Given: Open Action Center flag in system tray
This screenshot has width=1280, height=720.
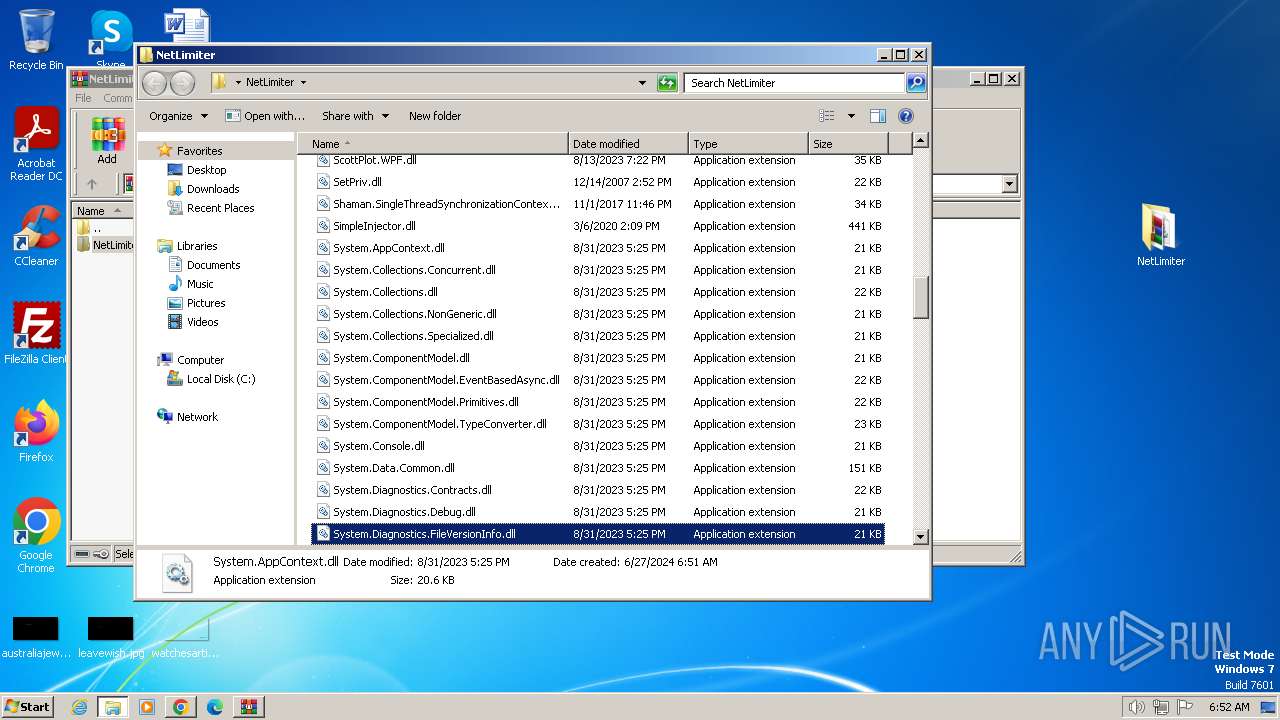Looking at the screenshot, I should [x=1186, y=707].
